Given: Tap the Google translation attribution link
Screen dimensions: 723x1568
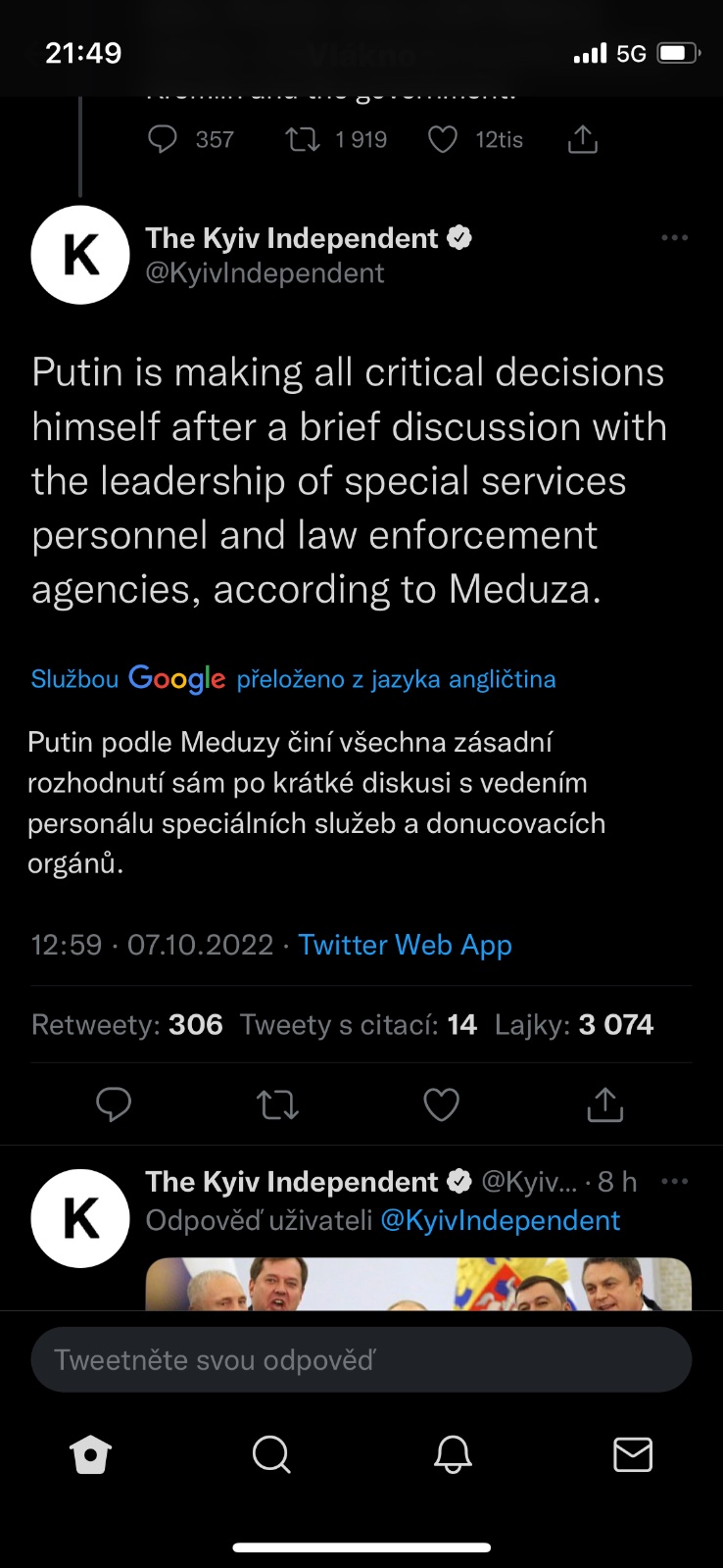Looking at the screenshot, I should [293, 679].
